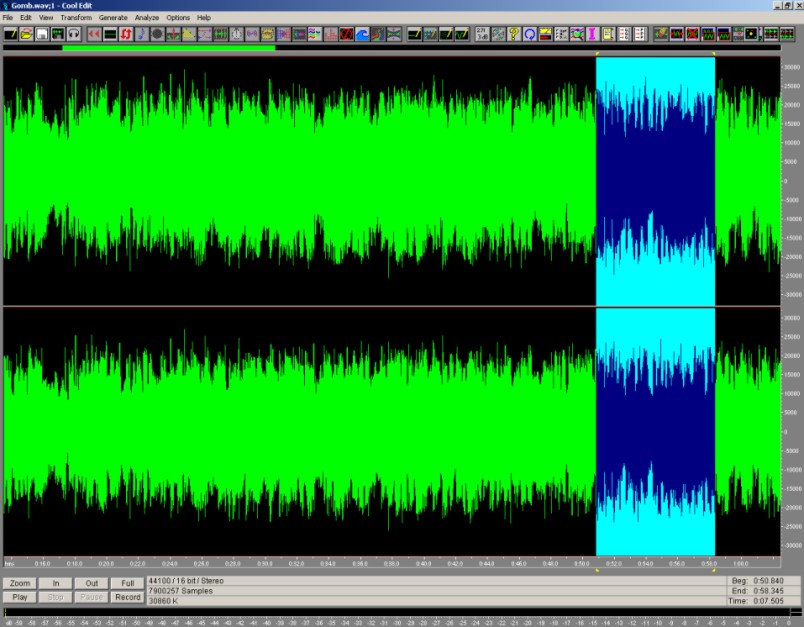Click the green overview range bar
The width and height of the screenshot is (804, 627).
pos(169,48)
